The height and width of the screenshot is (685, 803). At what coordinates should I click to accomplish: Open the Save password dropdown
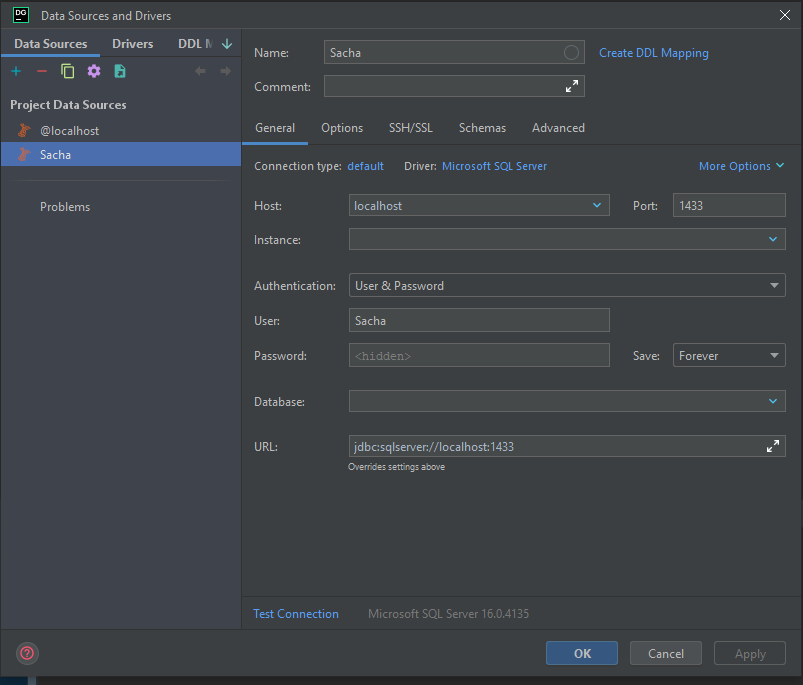[x=774, y=355]
